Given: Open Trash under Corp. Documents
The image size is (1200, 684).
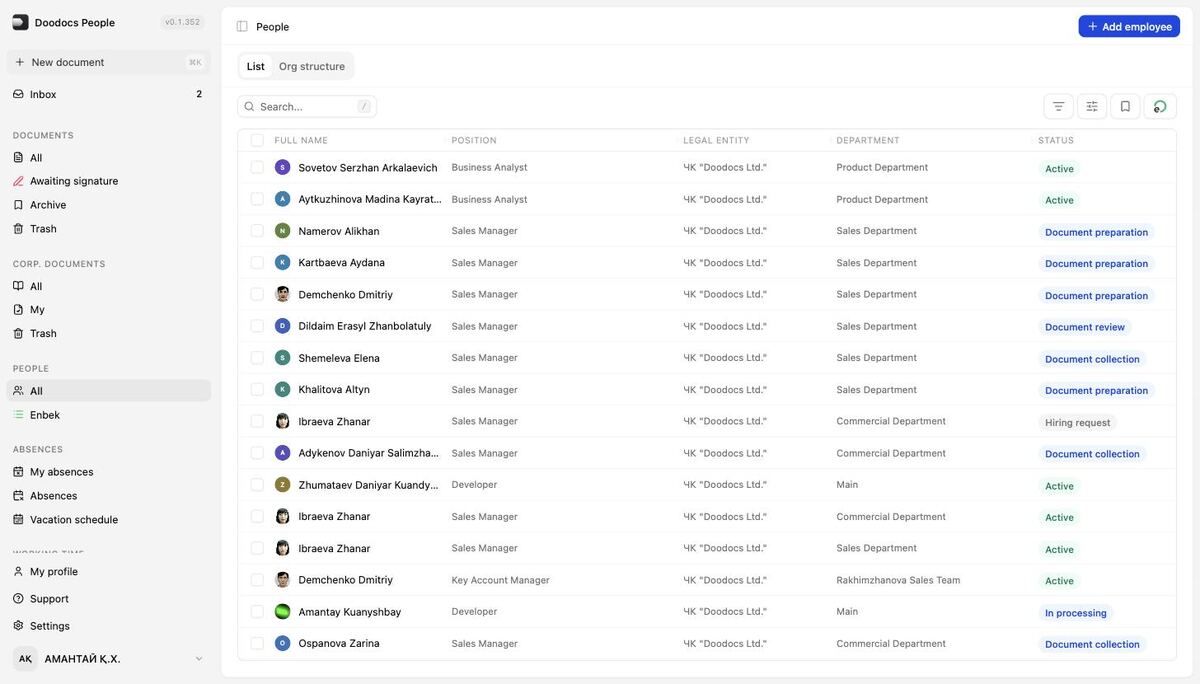Looking at the screenshot, I should [109, 334].
